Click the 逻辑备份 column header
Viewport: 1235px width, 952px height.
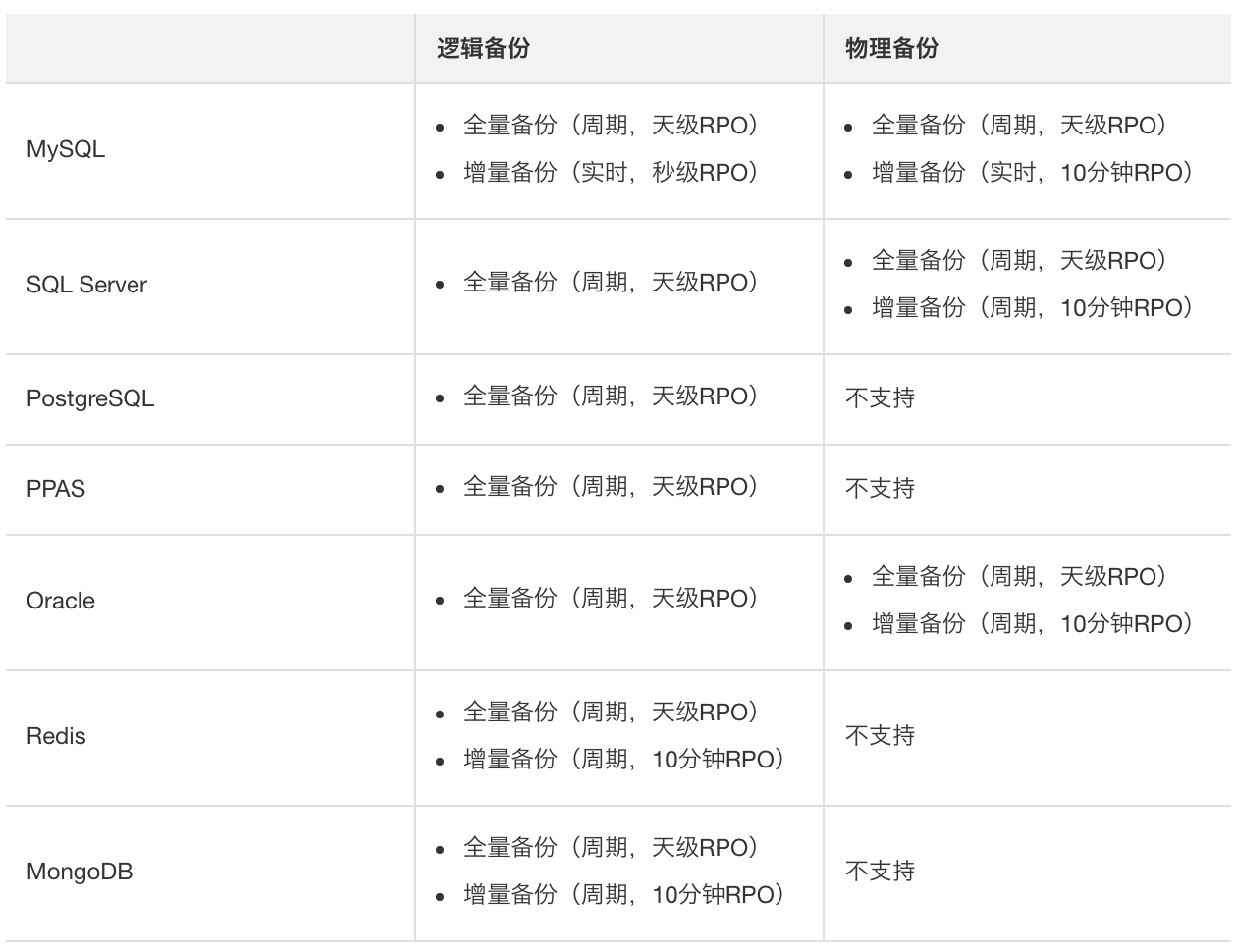(x=483, y=48)
